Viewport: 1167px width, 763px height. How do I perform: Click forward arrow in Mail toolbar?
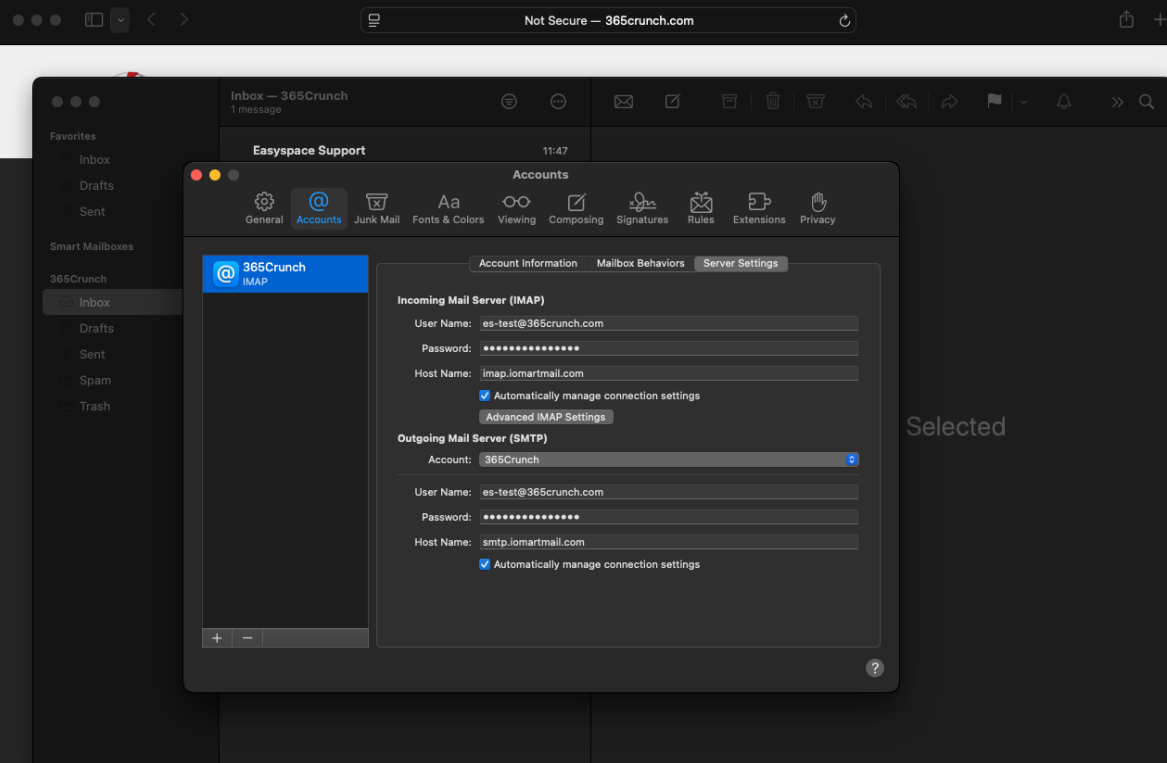[x=950, y=101]
